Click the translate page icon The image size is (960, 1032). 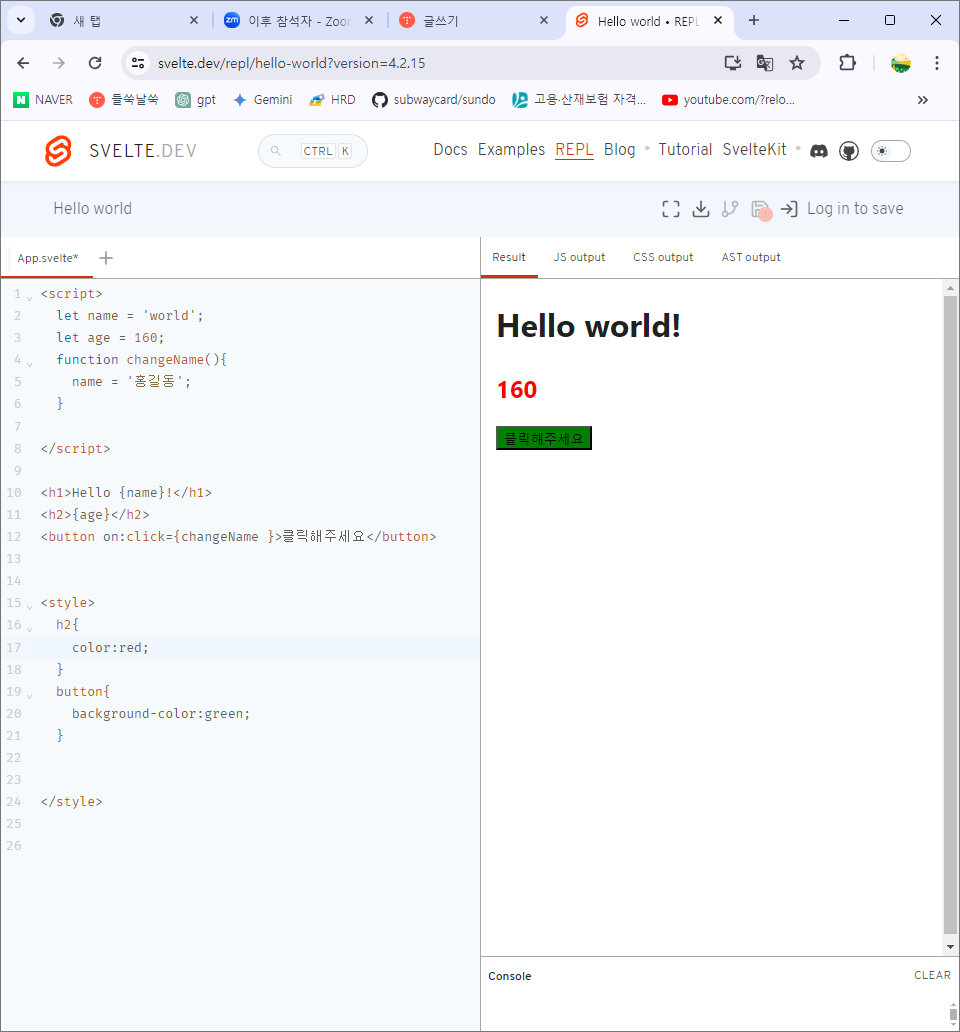point(765,63)
